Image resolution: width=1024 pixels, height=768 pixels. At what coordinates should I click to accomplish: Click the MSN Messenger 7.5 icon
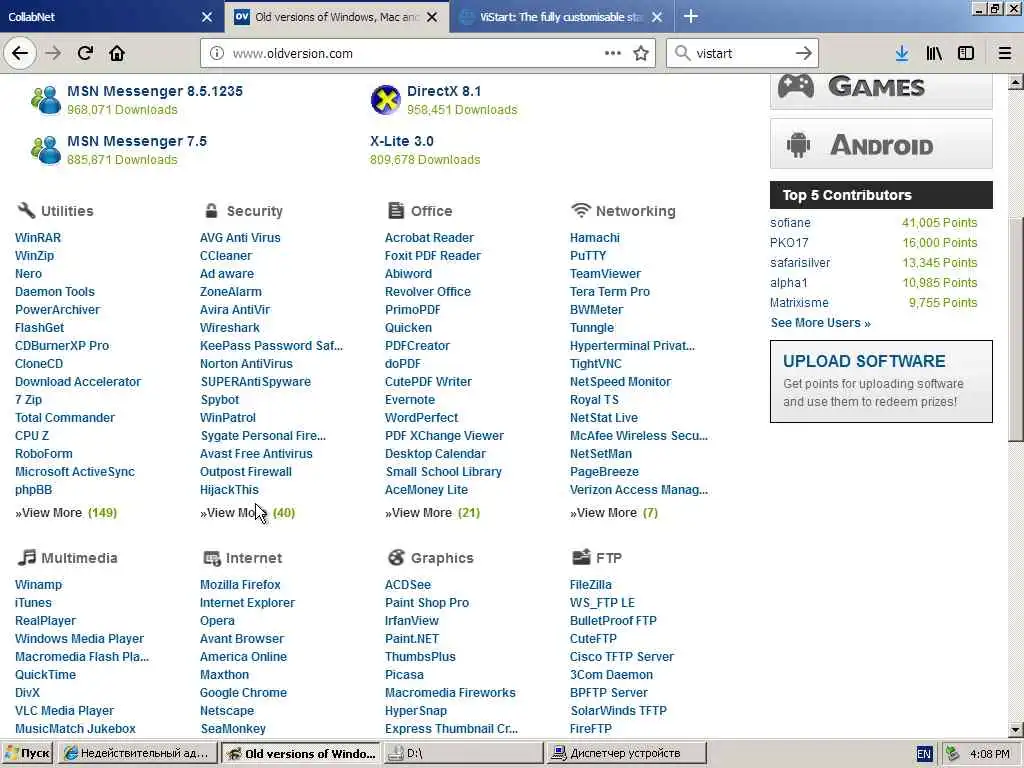[46, 150]
